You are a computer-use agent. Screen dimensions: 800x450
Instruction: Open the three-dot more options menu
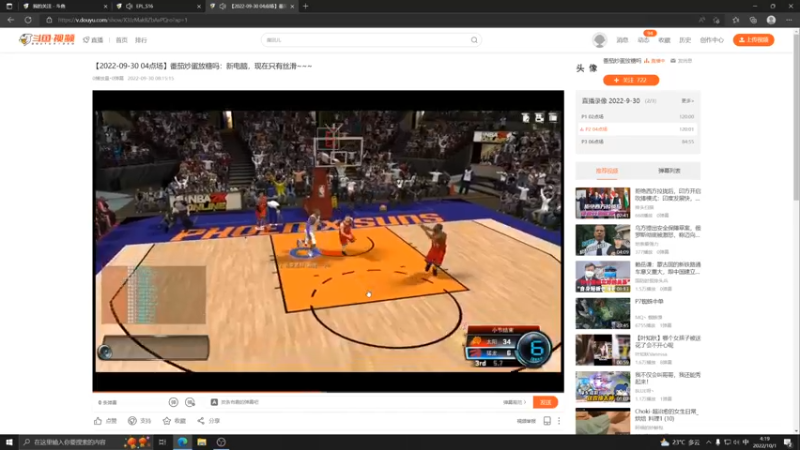[x=559, y=421]
